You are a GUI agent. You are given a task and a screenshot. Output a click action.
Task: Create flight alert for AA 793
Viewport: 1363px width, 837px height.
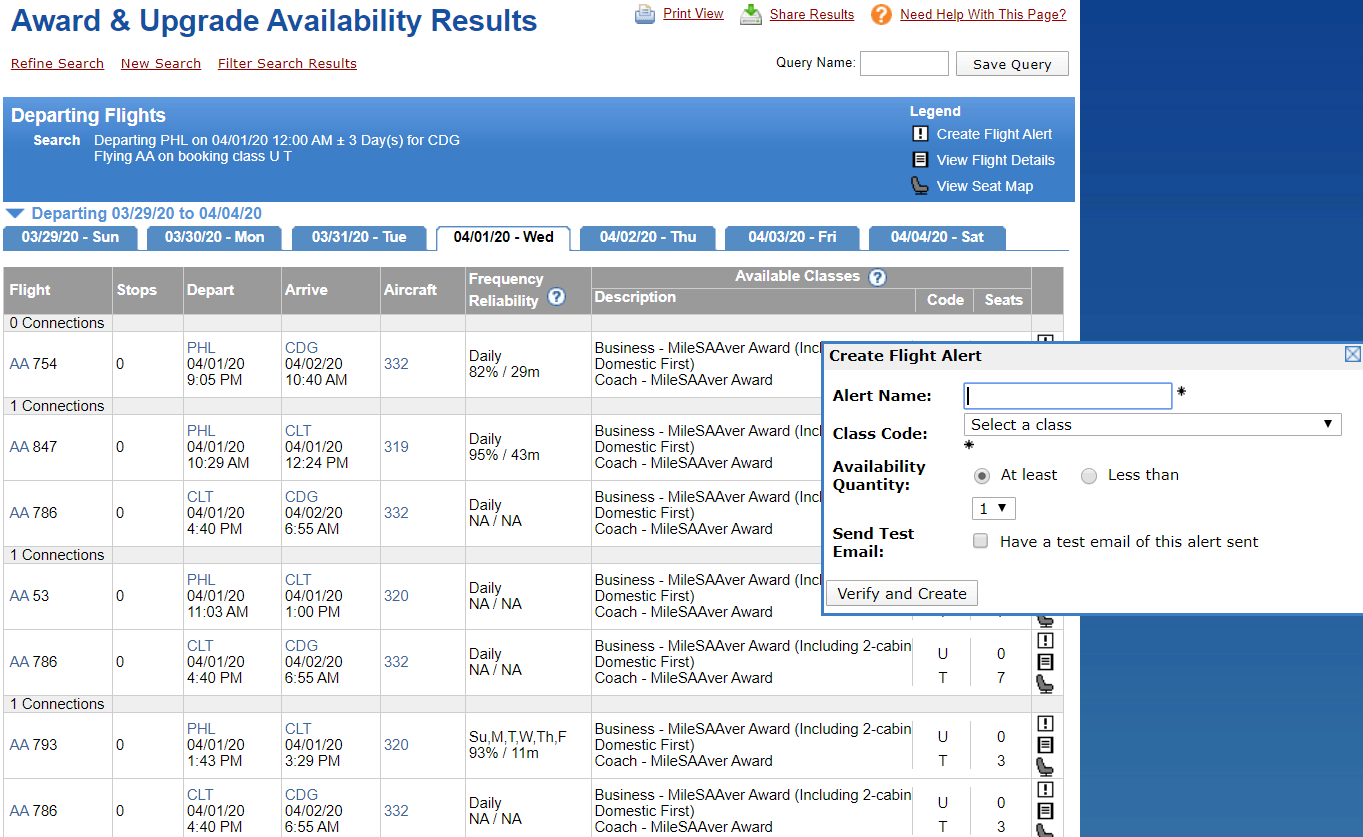click(x=1045, y=724)
